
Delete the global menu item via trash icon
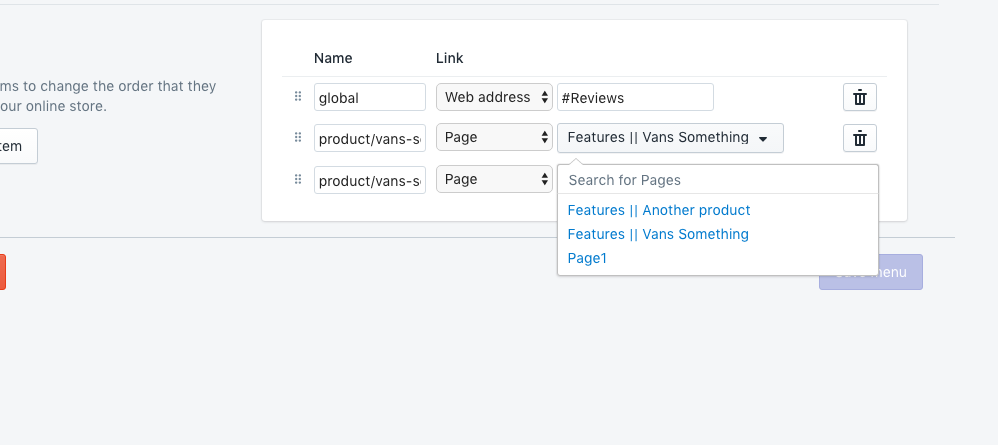pos(859,97)
